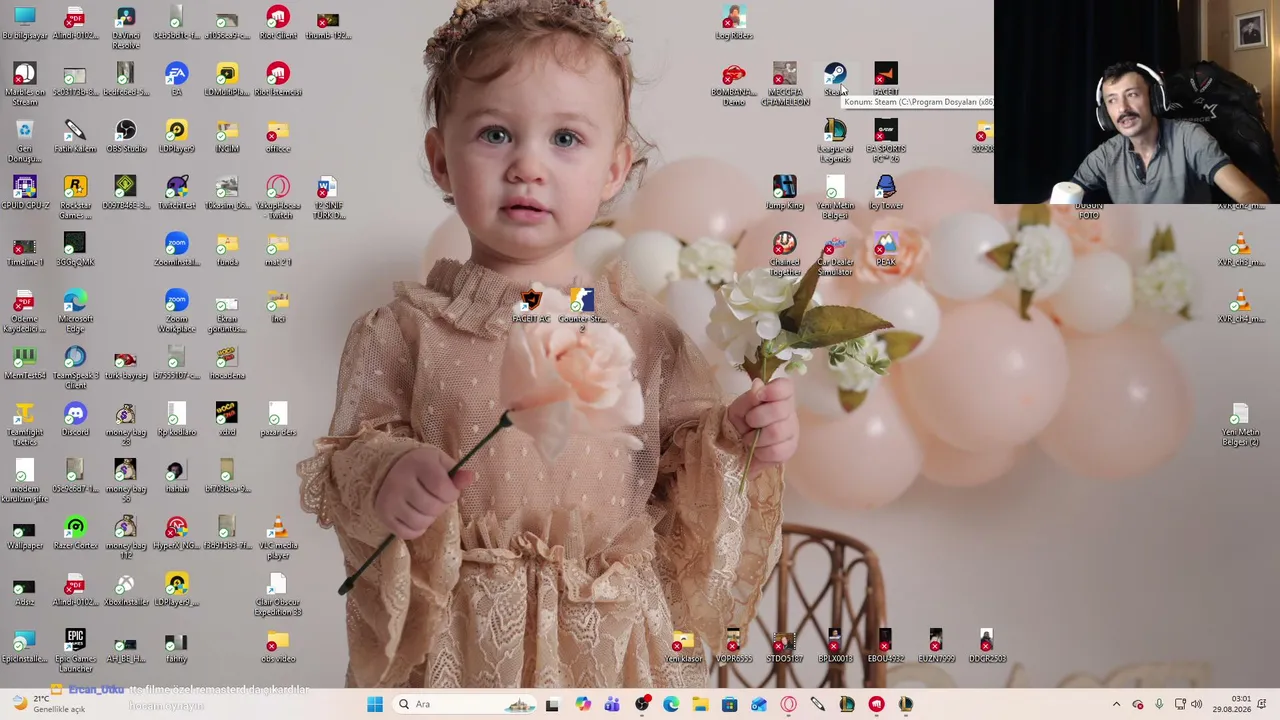Select the Microsoft Edge desktop shortcut

[75, 312]
